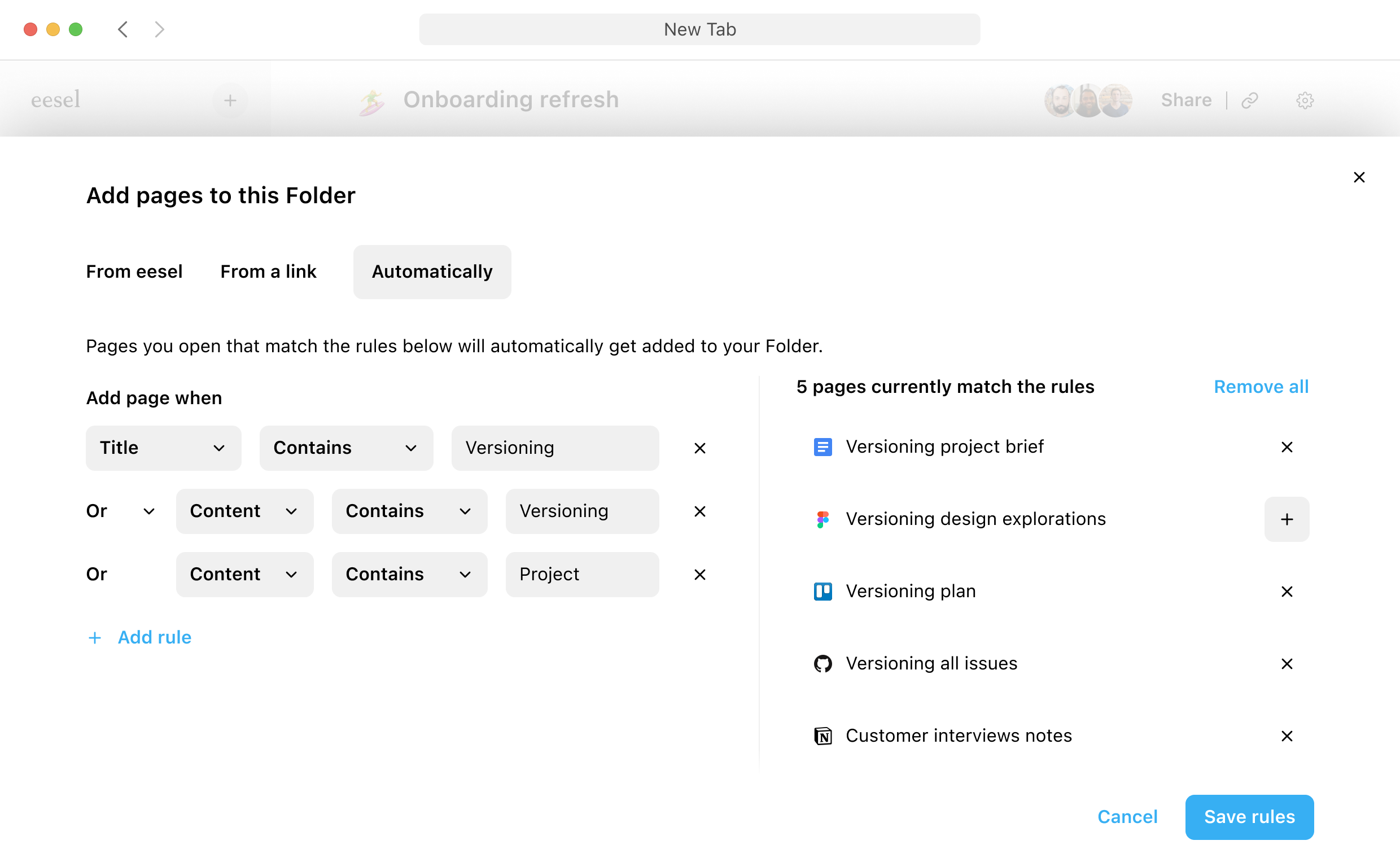1400x858 pixels.
Task: Open Versioning all issues page
Action: (931, 663)
